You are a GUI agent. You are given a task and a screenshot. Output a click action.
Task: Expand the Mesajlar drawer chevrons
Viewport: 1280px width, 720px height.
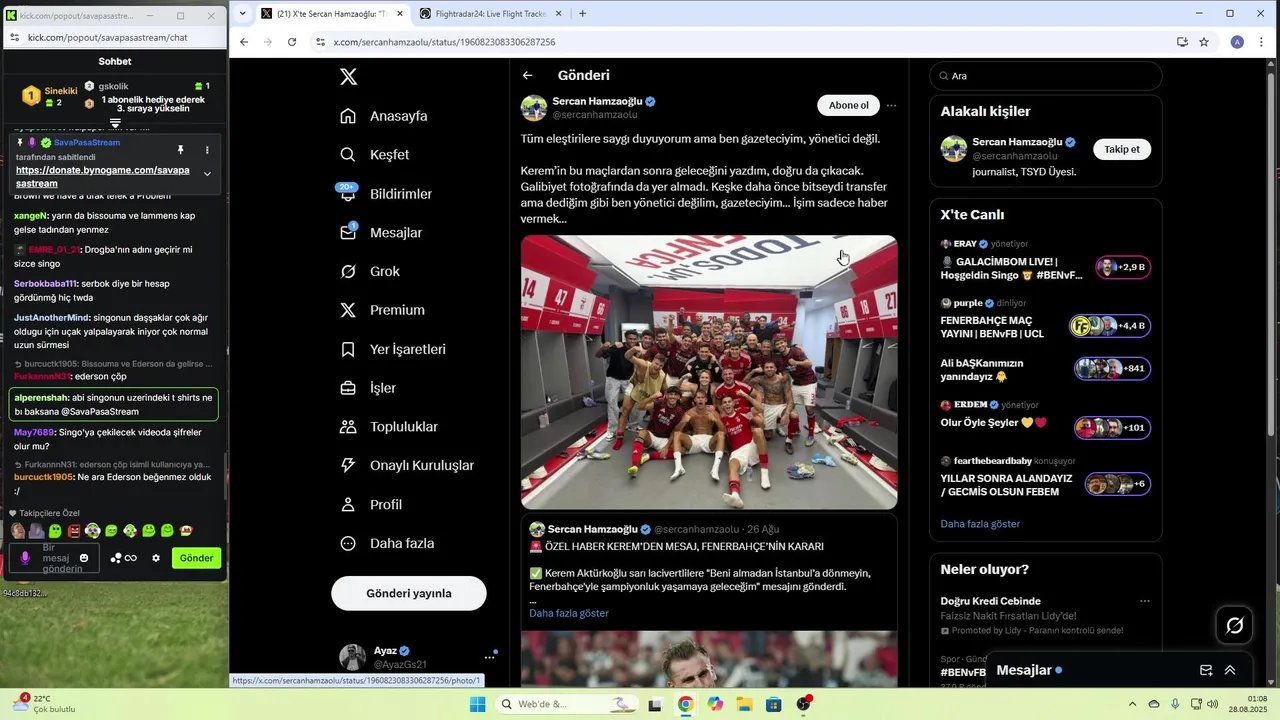click(x=1230, y=670)
